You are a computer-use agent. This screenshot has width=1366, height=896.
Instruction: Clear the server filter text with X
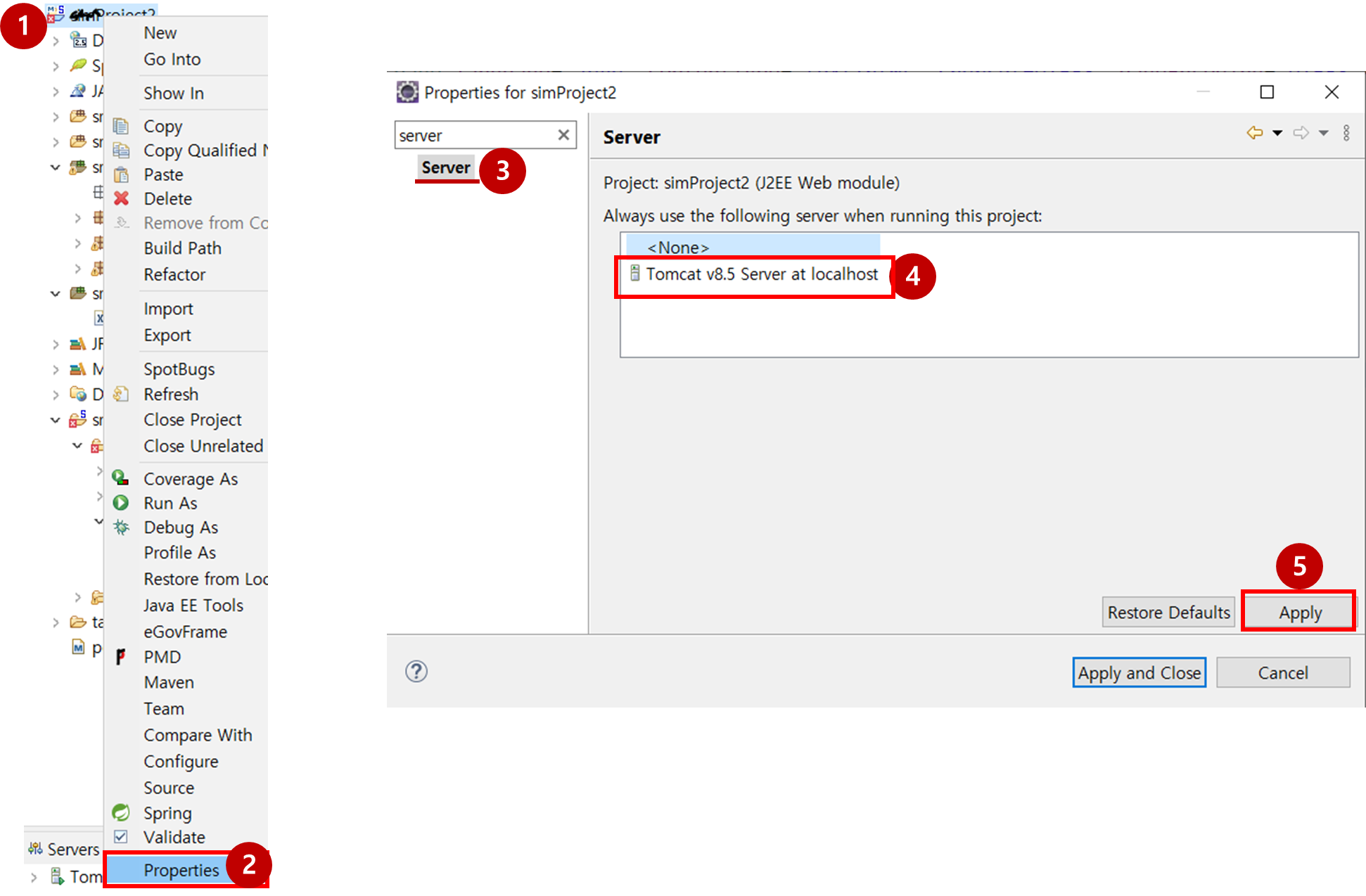point(563,135)
